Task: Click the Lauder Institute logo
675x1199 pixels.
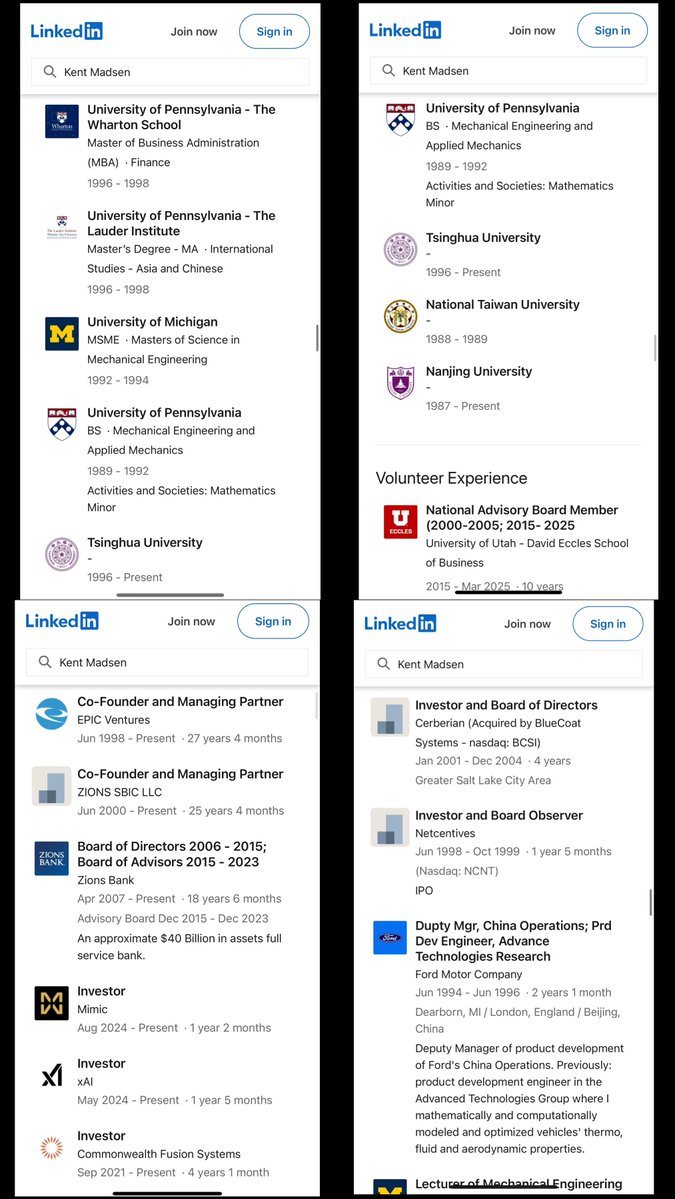Action: [62, 228]
